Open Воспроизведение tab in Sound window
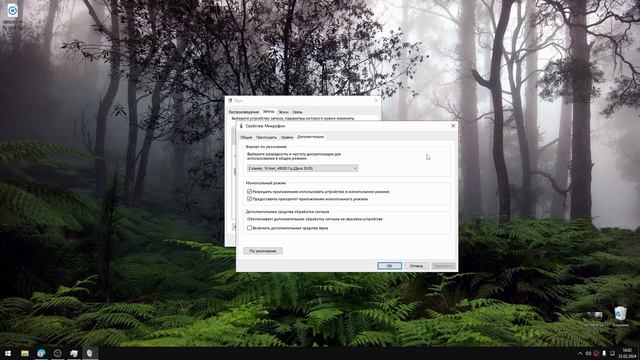 coord(244,112)
